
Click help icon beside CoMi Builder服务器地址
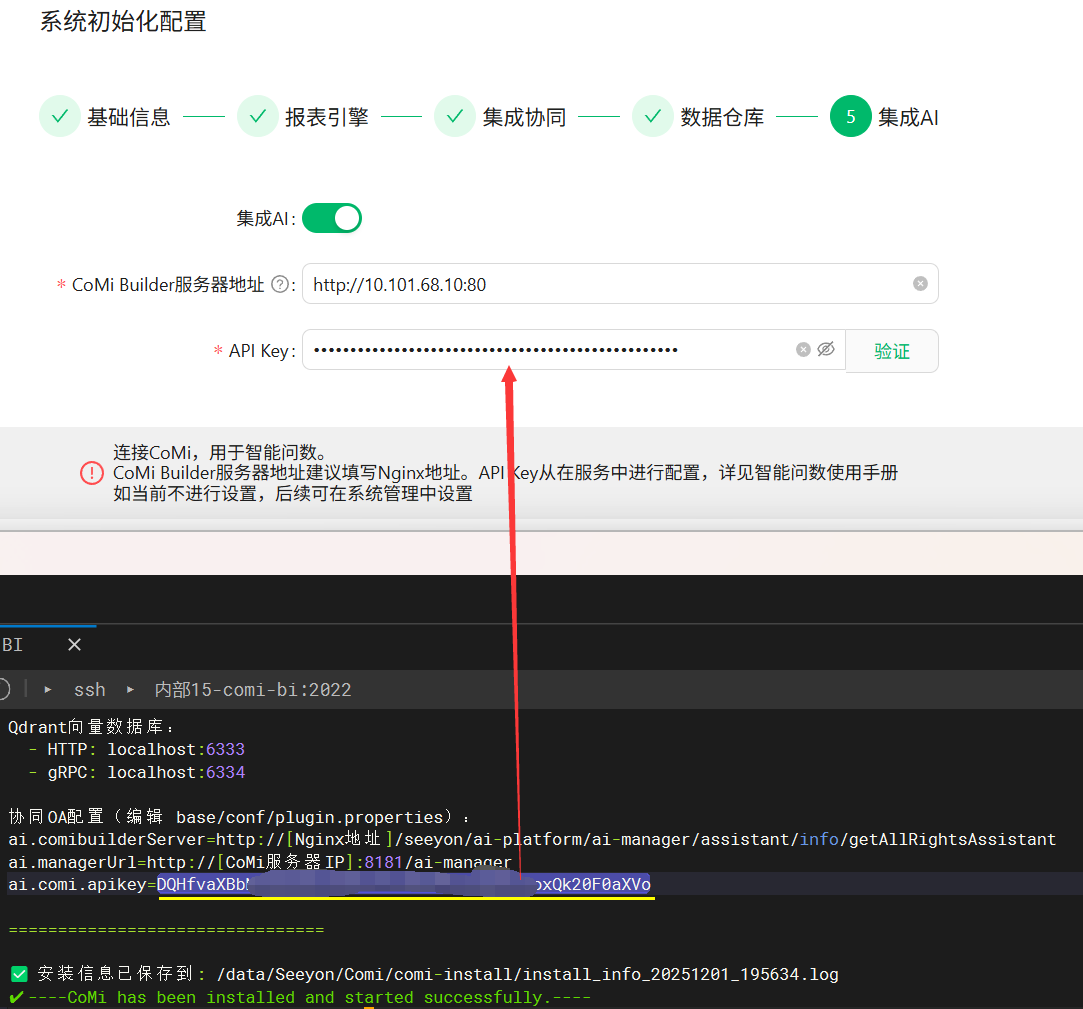[280, 285]
